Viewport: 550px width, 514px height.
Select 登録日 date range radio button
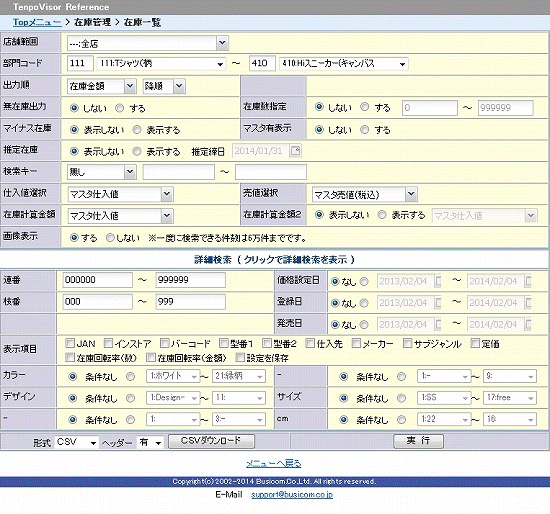point(364,303)
